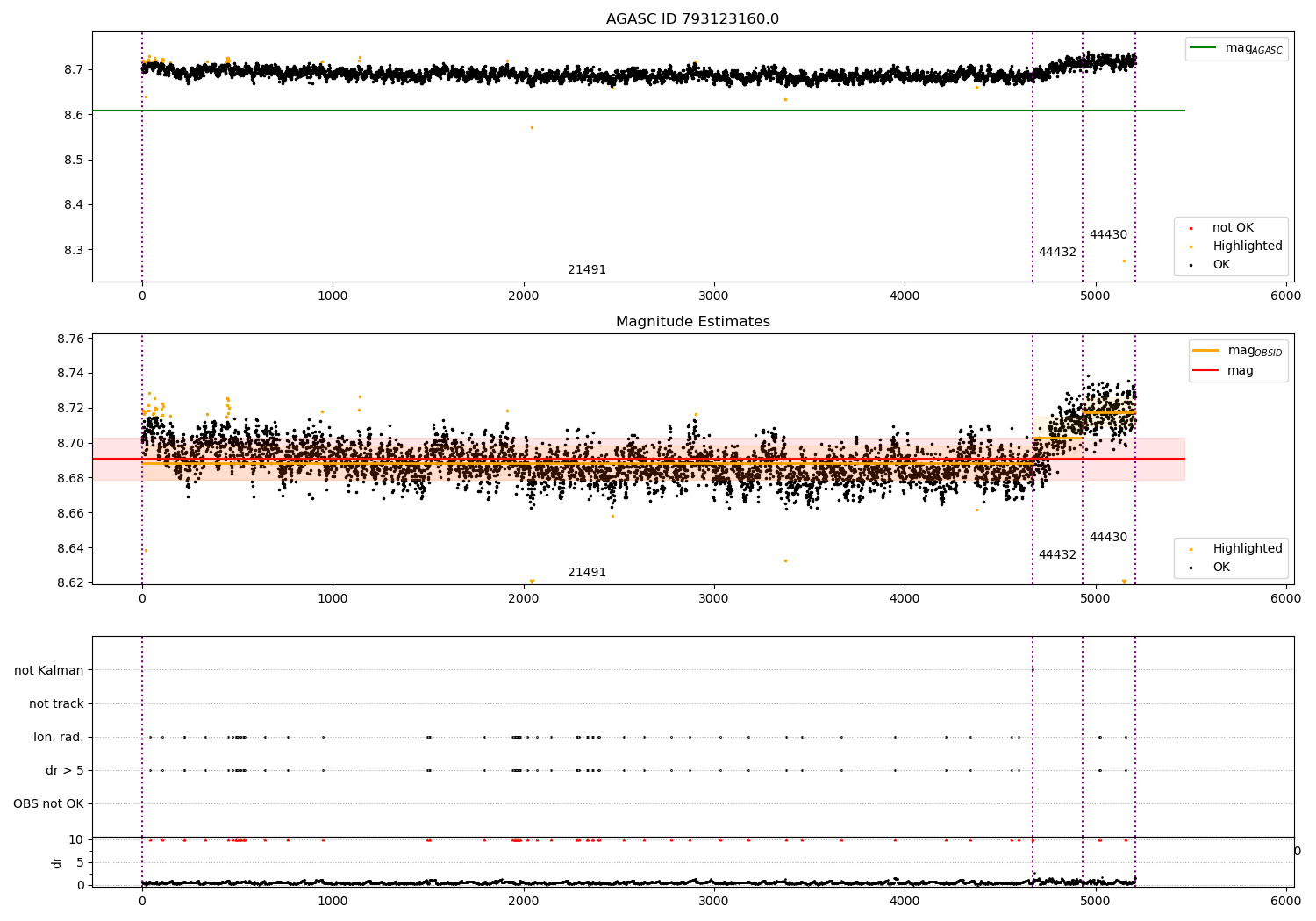
Task: Click the "dr > 5" axis label
Action: (65, 771)
